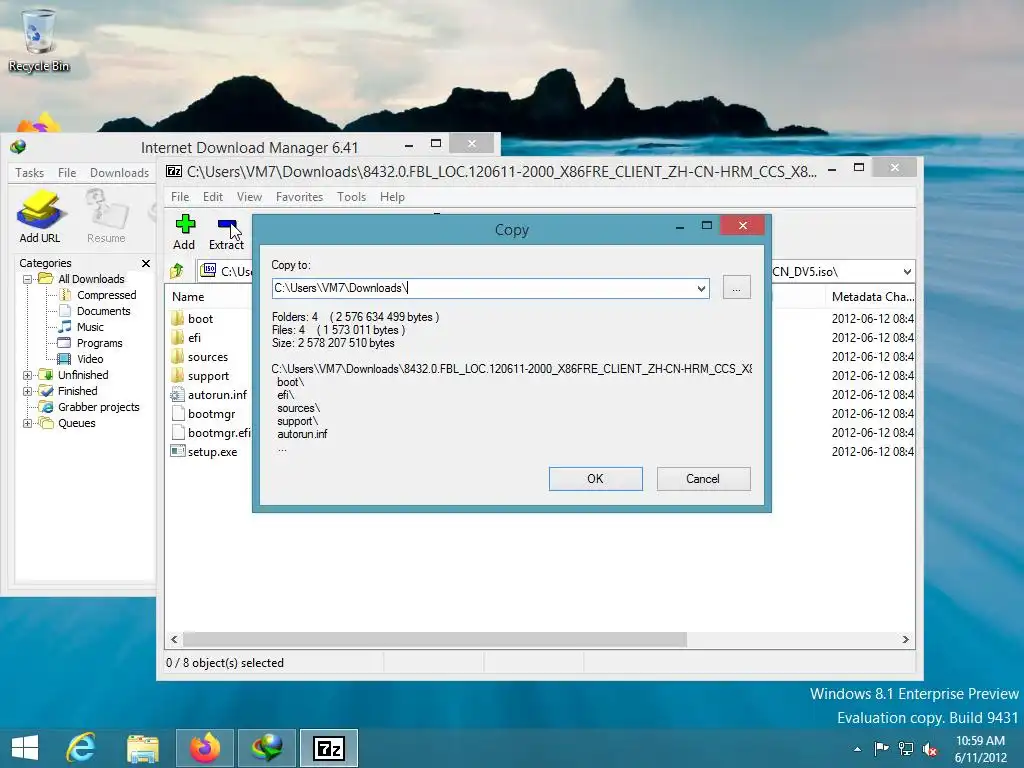Select the boot folder icon in file list
The image size is (1024, 768).
(177, 319)
